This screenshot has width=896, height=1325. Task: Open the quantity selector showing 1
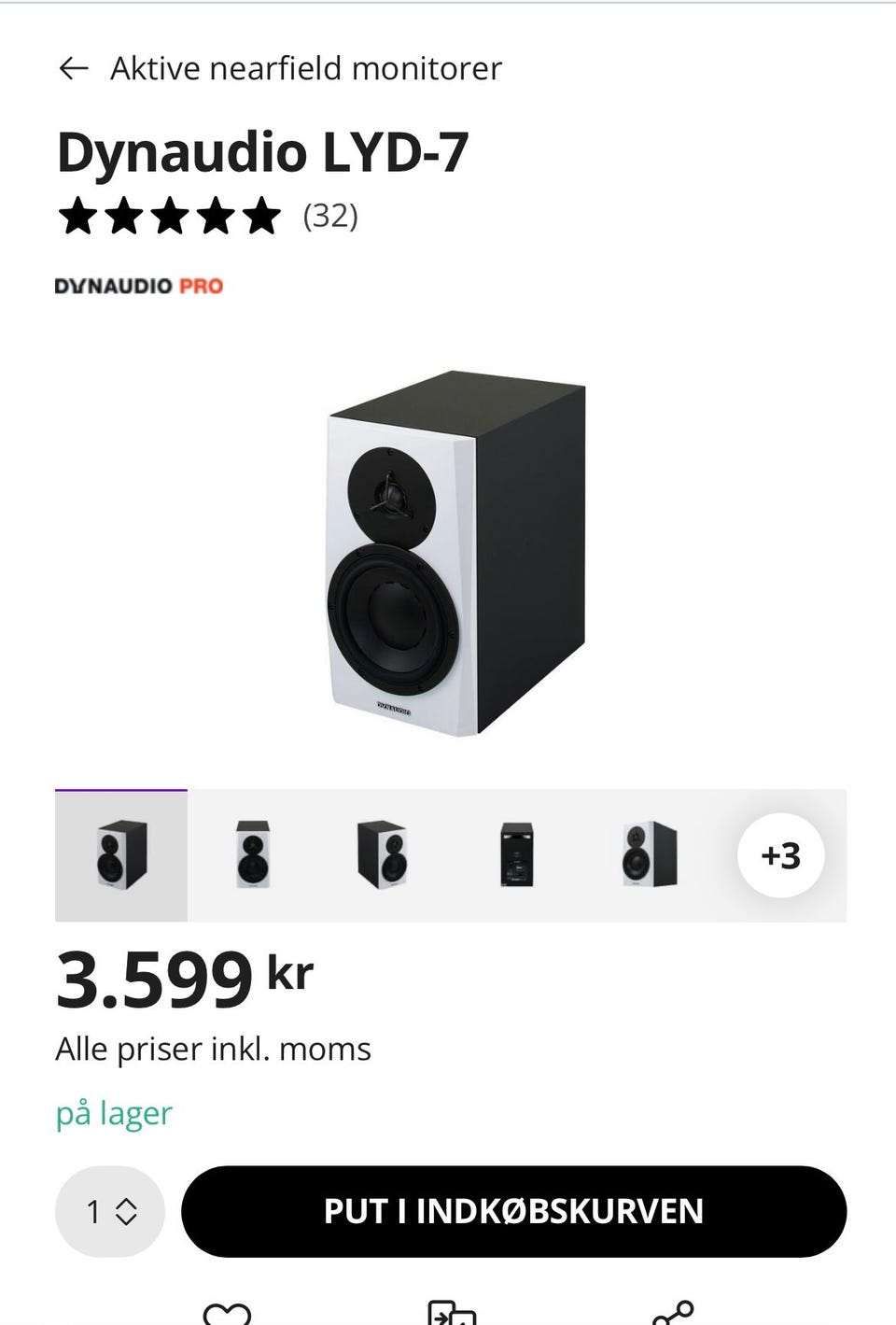coord(110,1211)
